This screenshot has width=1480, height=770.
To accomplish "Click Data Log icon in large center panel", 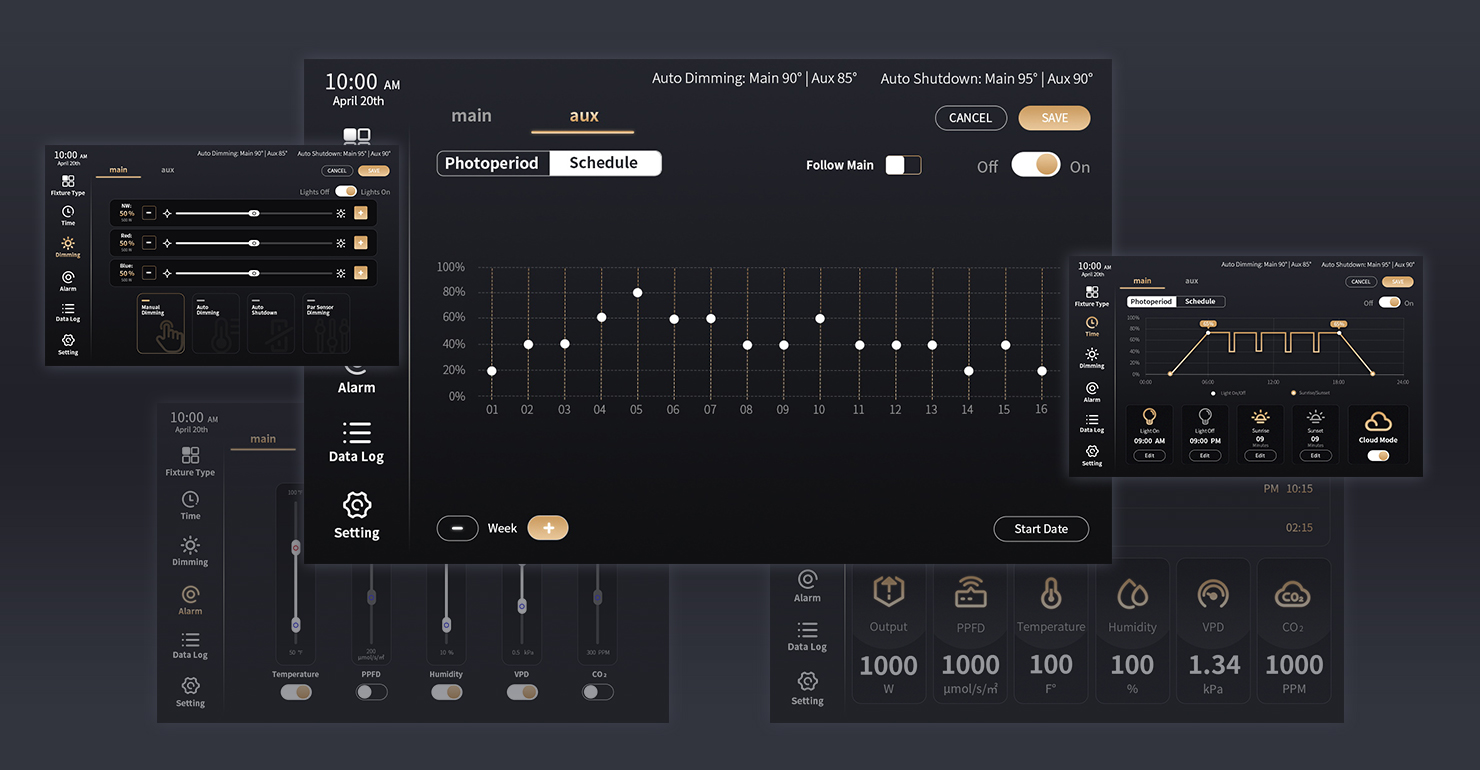I will point(356,432).
